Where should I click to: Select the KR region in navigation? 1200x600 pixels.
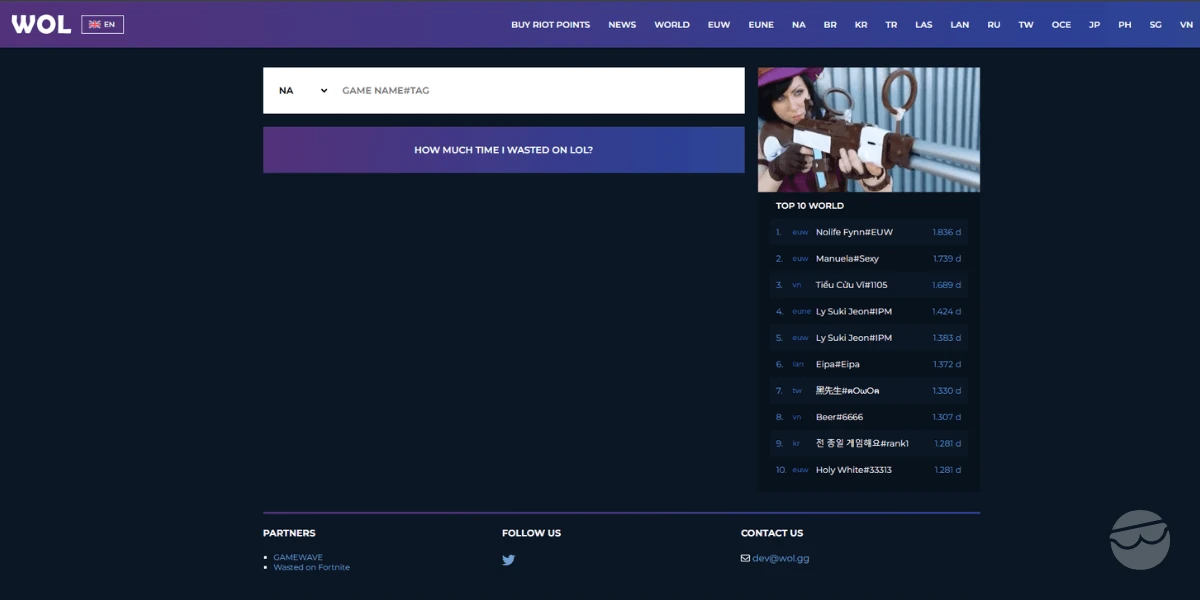tap(861, 25)
